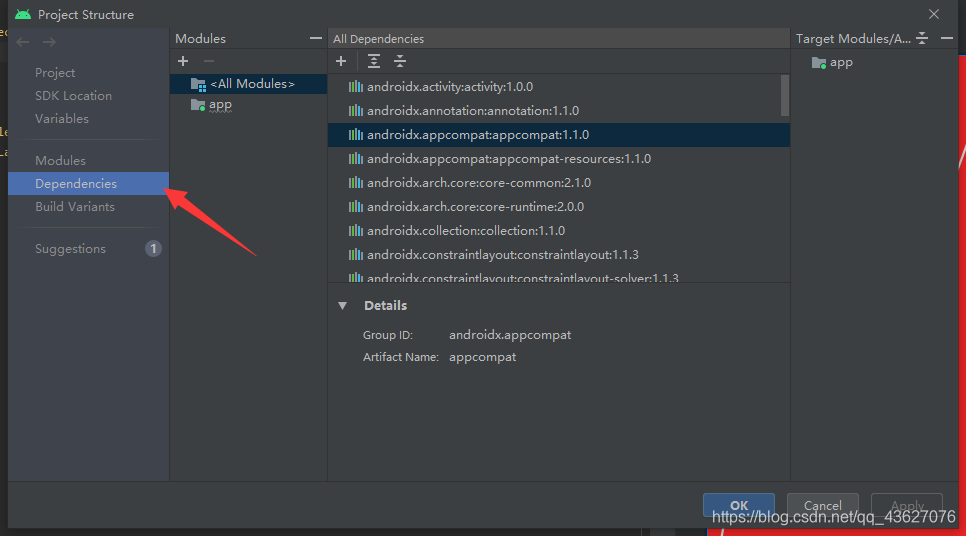
Task: Click the Group ID value androidx.appcompat
Action: click(x=510, y=335)
